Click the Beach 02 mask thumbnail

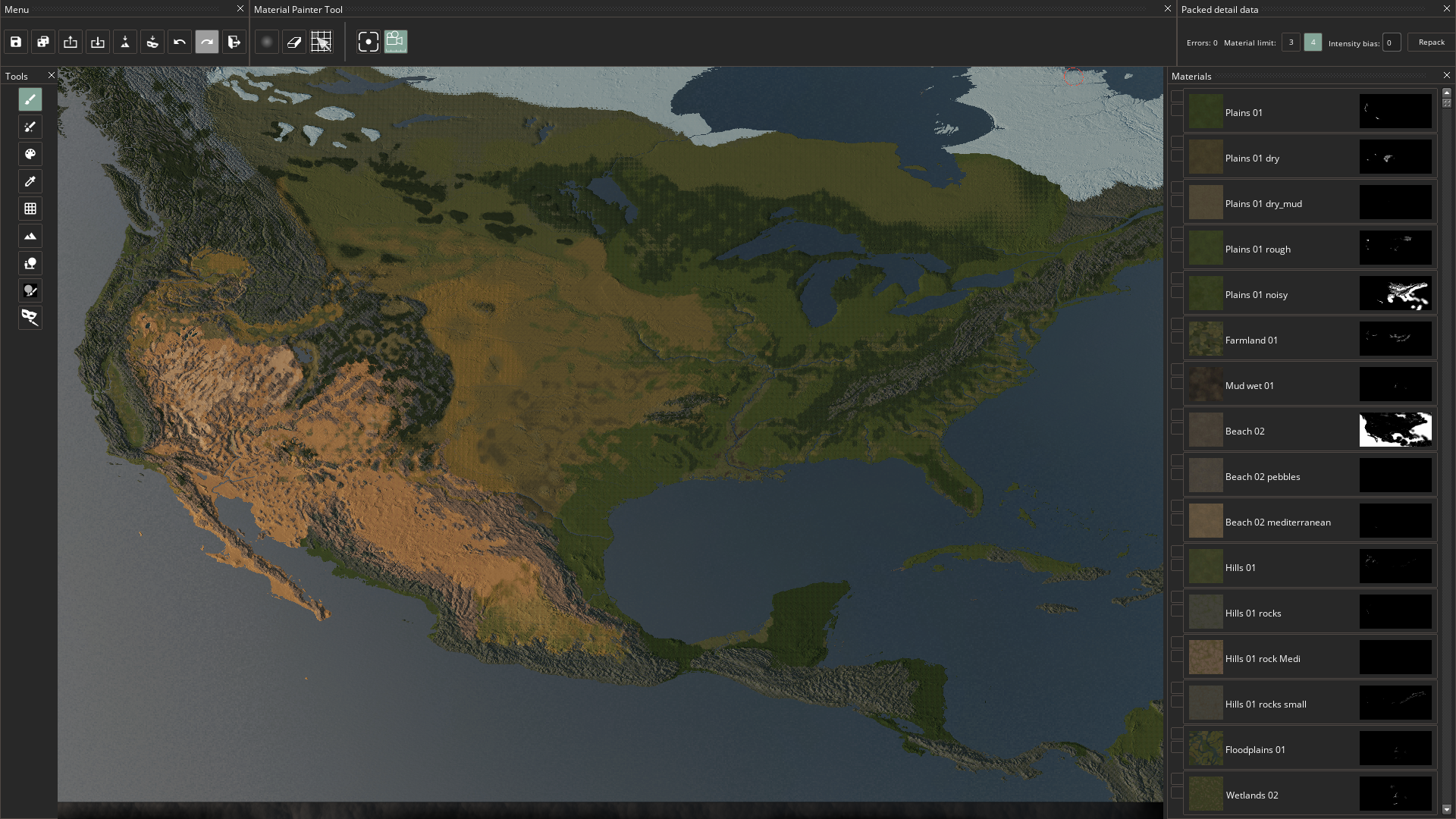tap(1395, 430)
